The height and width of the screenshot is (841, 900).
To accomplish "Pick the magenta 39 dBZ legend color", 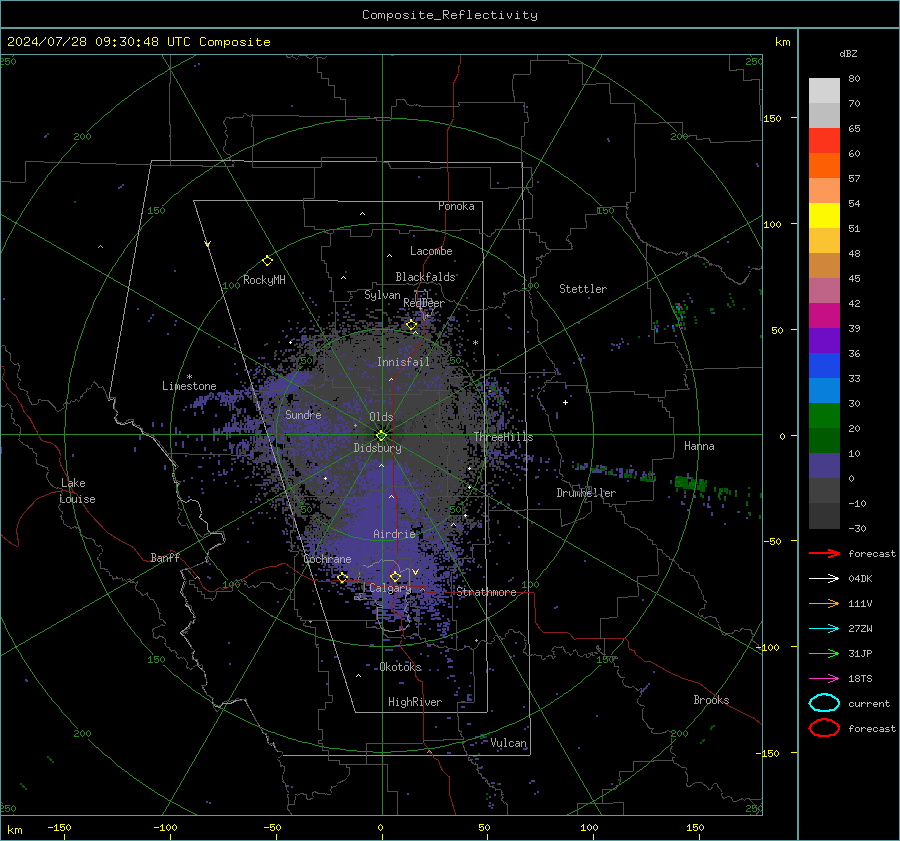I will (824, 315).
